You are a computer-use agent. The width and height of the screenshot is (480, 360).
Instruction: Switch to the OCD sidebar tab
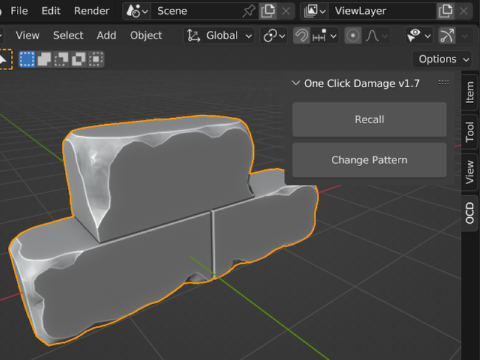469,213
